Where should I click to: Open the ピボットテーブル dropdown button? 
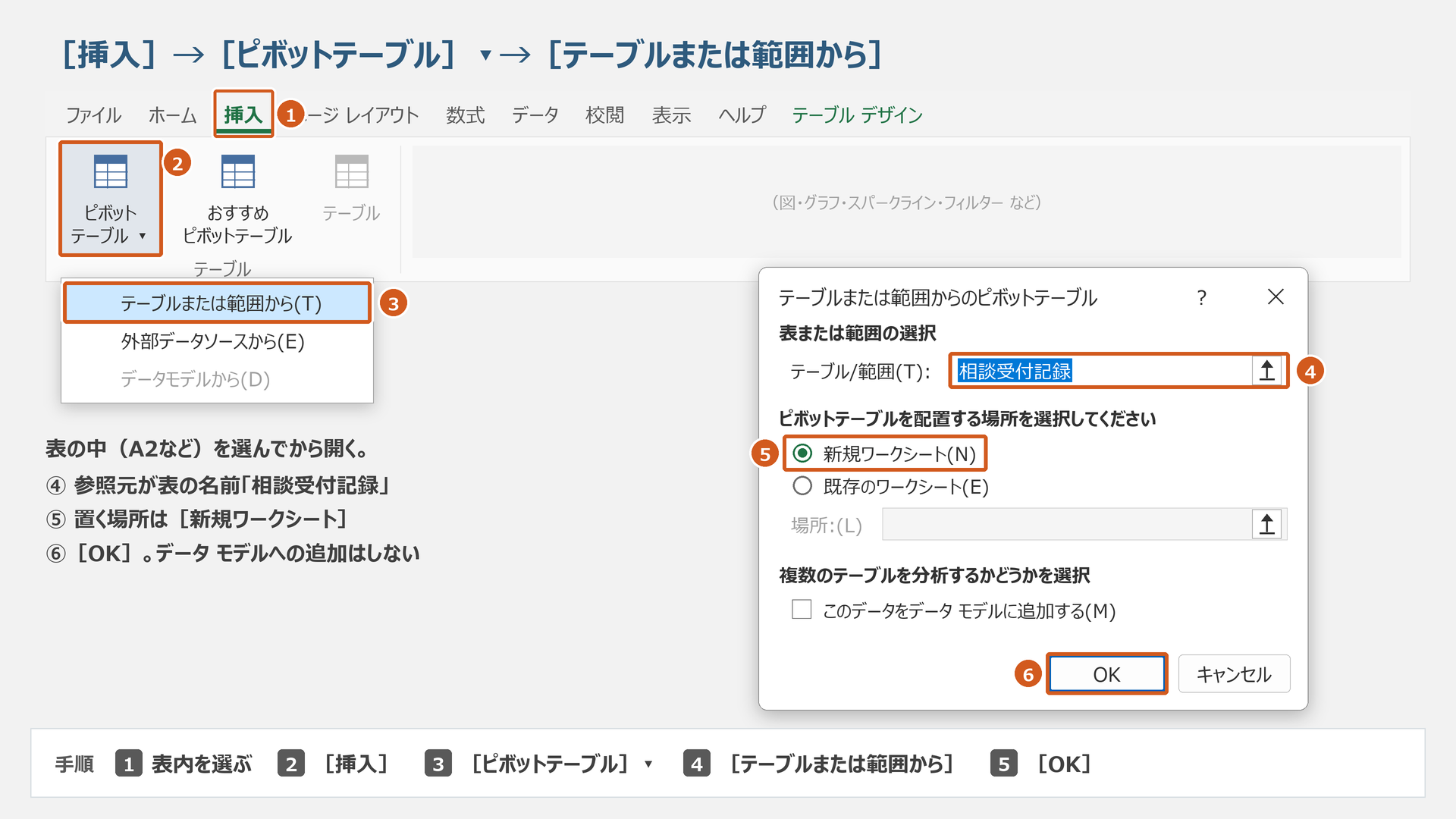pyautogui.click(x=111, y=199)
